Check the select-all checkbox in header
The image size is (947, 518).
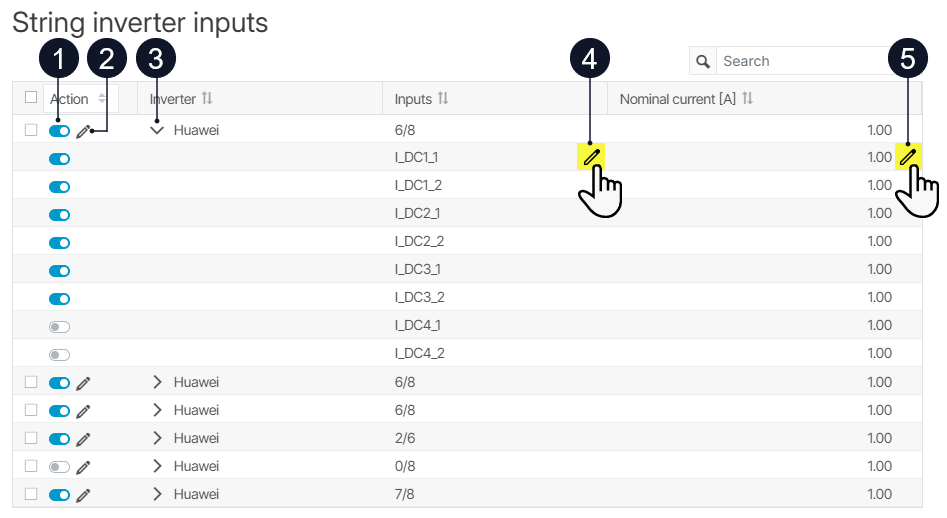pyautogui.click(x=31, y=97)
